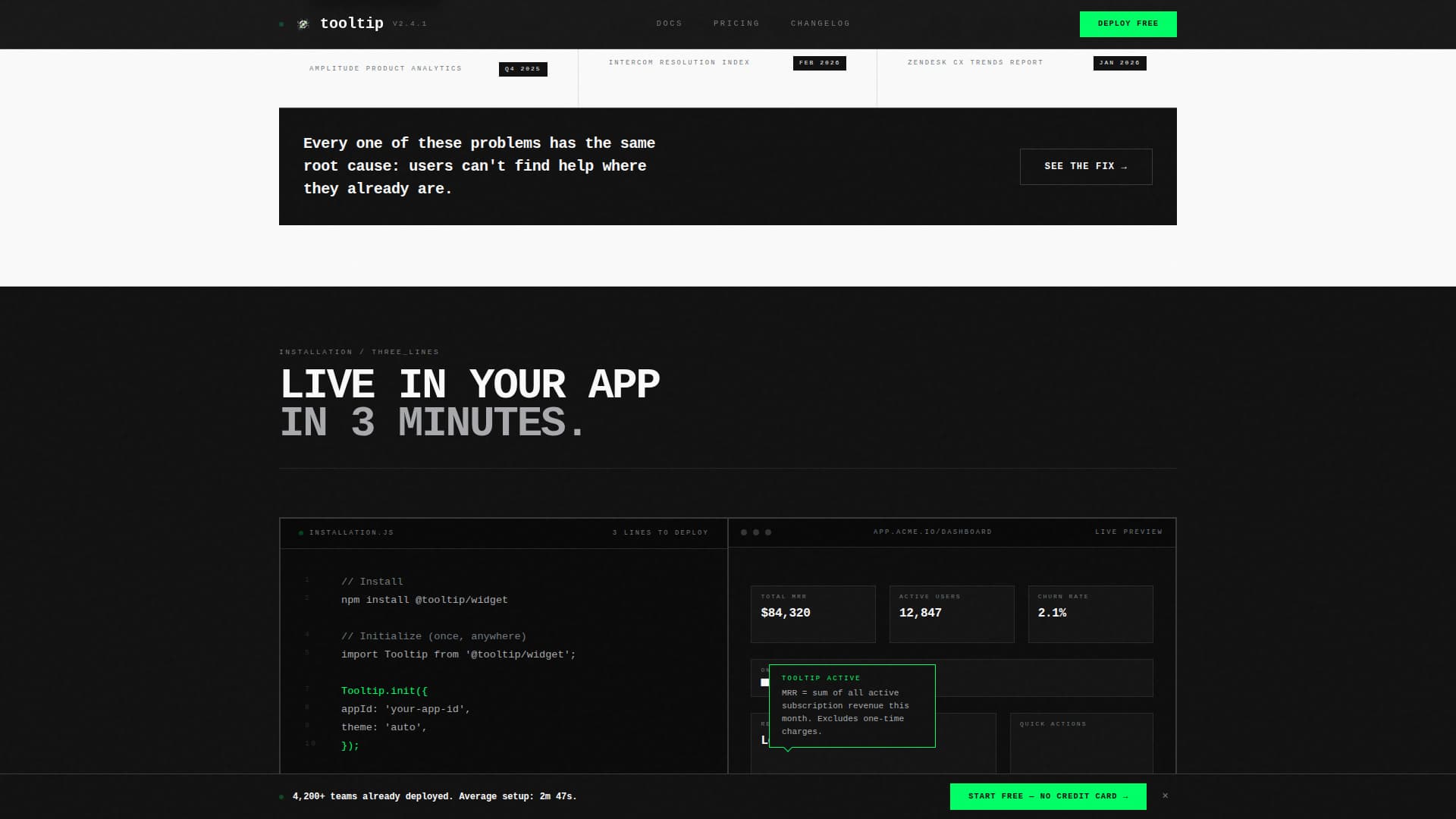The width and height of the screenshot is (1456, 819).
Task: Click the third window dot in preview
Action: click(768, 532)
